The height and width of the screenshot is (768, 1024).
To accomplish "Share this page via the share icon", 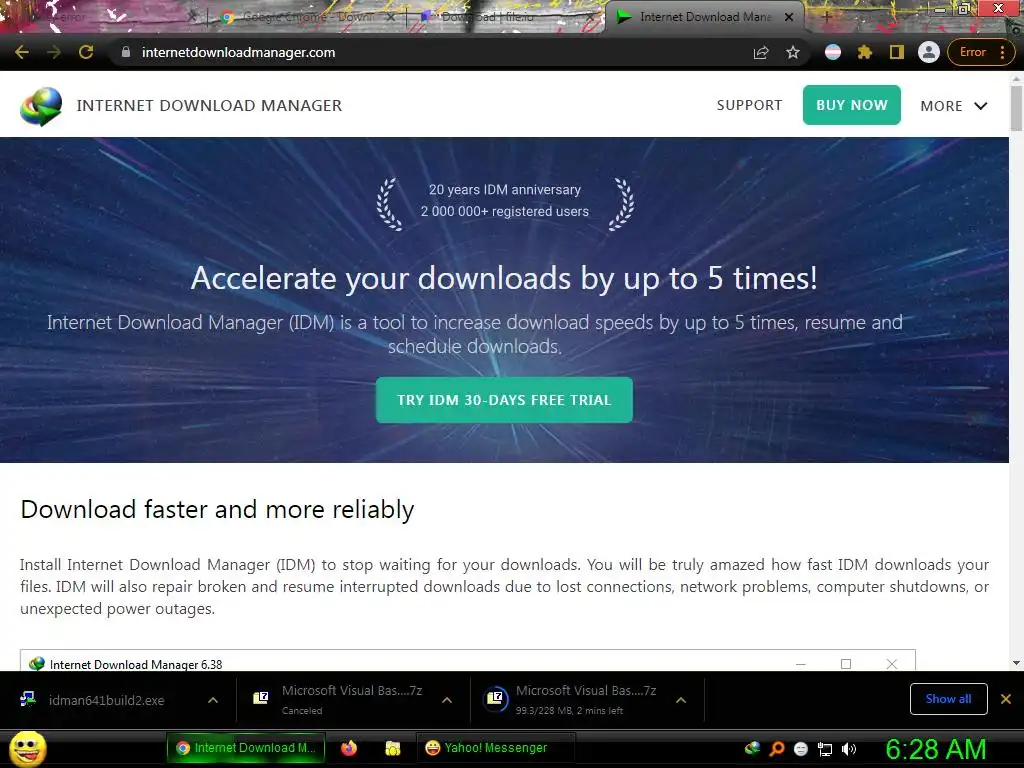I will 761,52.
